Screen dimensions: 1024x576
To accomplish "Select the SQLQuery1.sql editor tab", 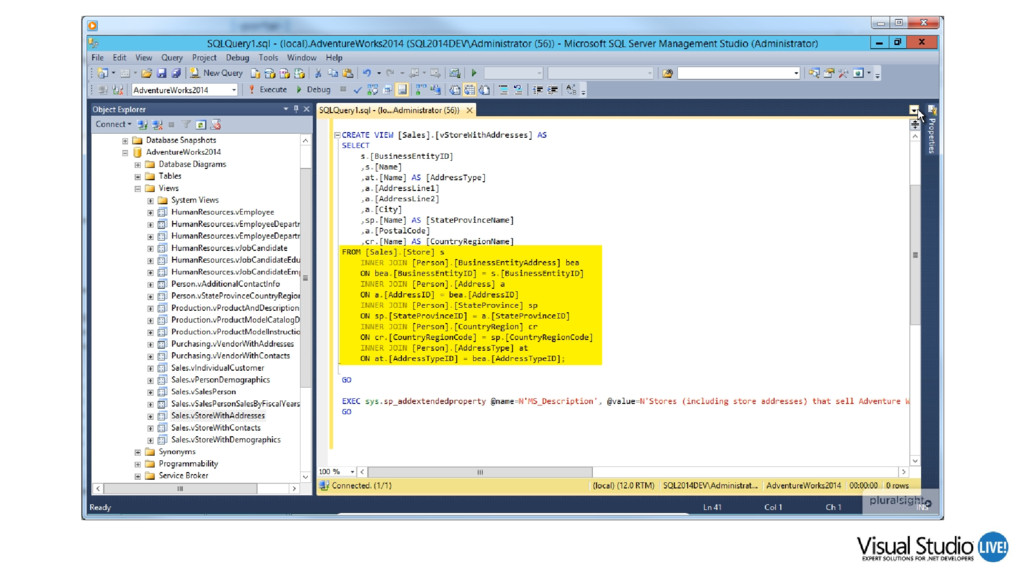I will pos(389,110).
